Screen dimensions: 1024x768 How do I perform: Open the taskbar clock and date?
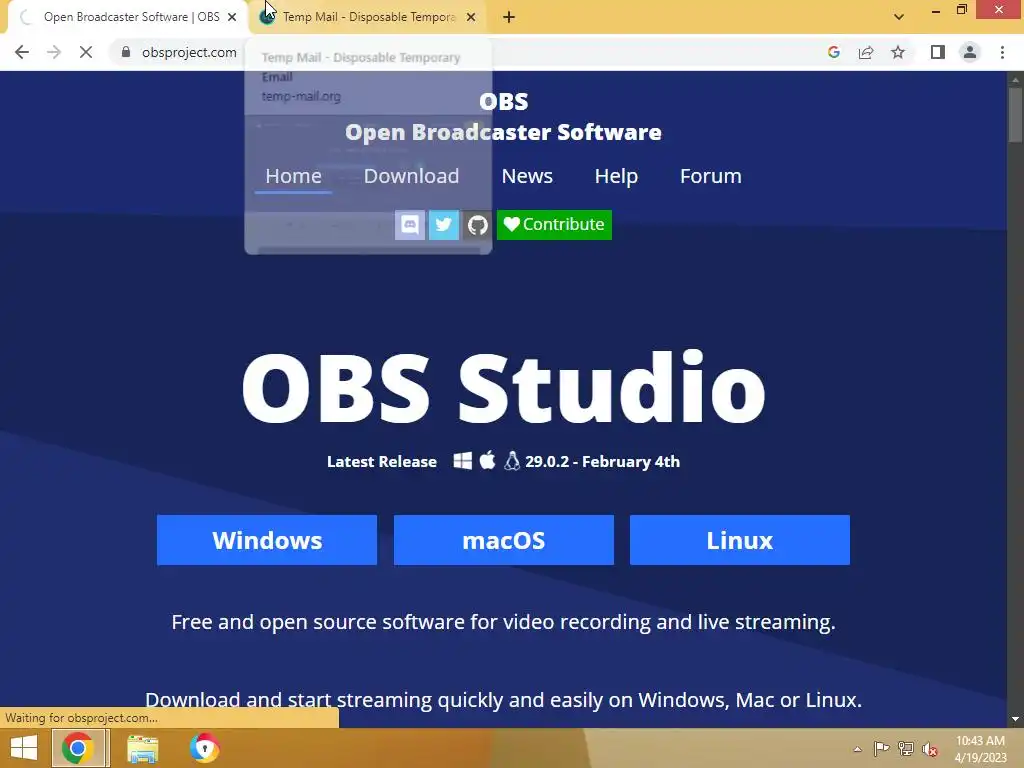pos(980,749)
